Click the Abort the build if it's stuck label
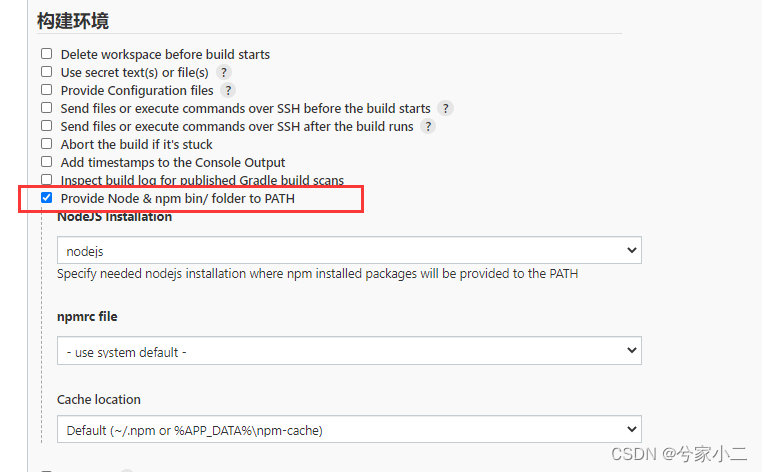 coord(137,144)
